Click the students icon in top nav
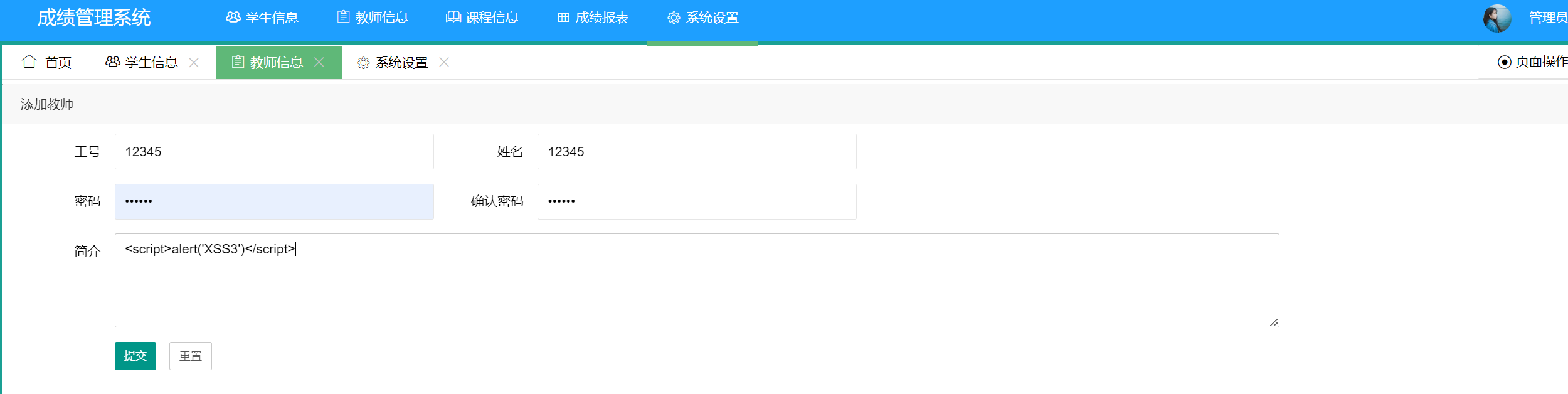1568x394 pixels. point(233,18)
